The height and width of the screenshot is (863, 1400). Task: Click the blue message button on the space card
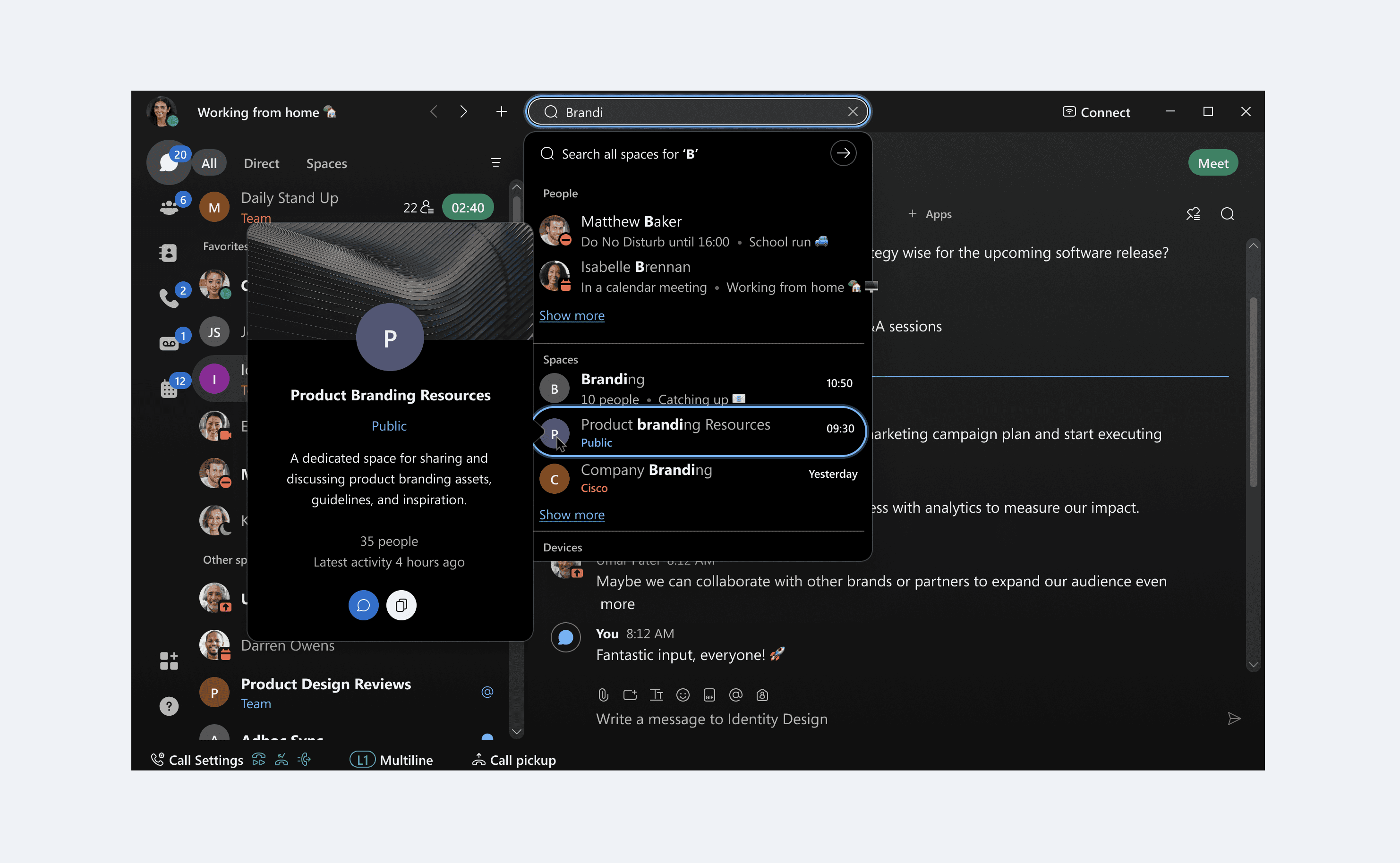pos(363,605)
